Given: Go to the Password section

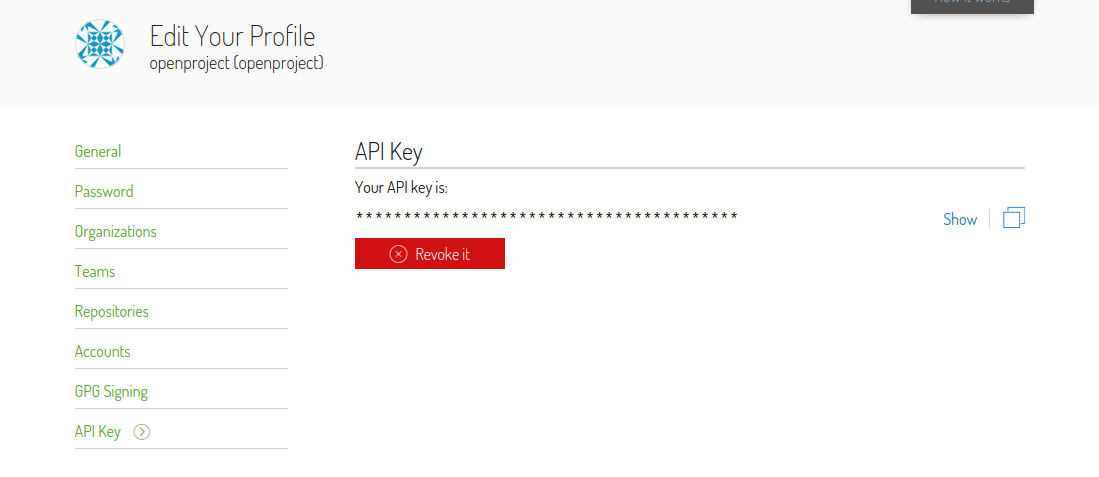Looking at the screenshot, I should [104, 192].
